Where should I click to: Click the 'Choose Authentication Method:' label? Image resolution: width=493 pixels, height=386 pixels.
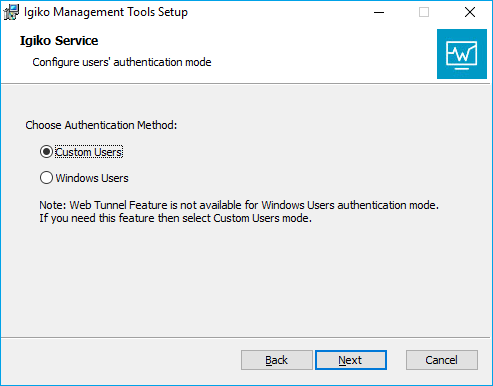point(101,125)
